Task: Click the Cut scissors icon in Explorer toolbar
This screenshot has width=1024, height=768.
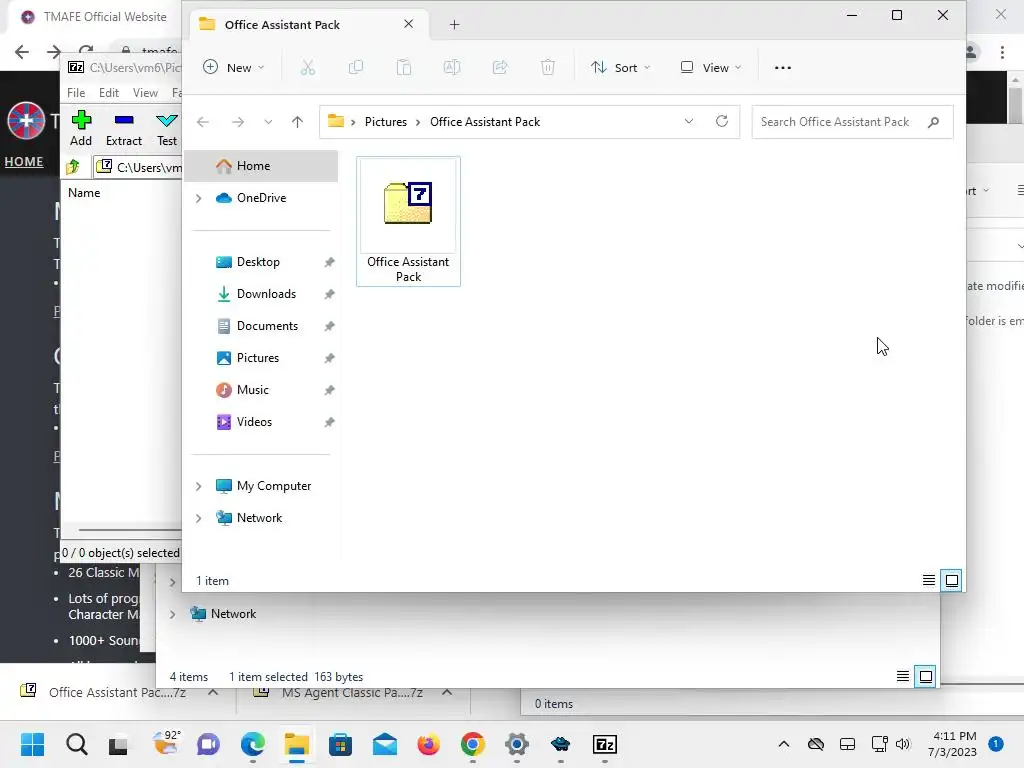Action: click(x=308, y=67)
